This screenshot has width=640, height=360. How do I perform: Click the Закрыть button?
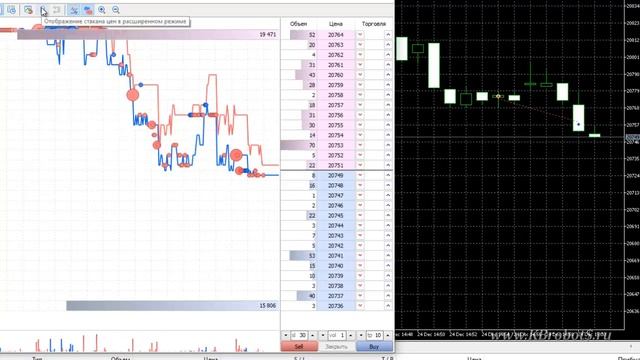[336, 346]
